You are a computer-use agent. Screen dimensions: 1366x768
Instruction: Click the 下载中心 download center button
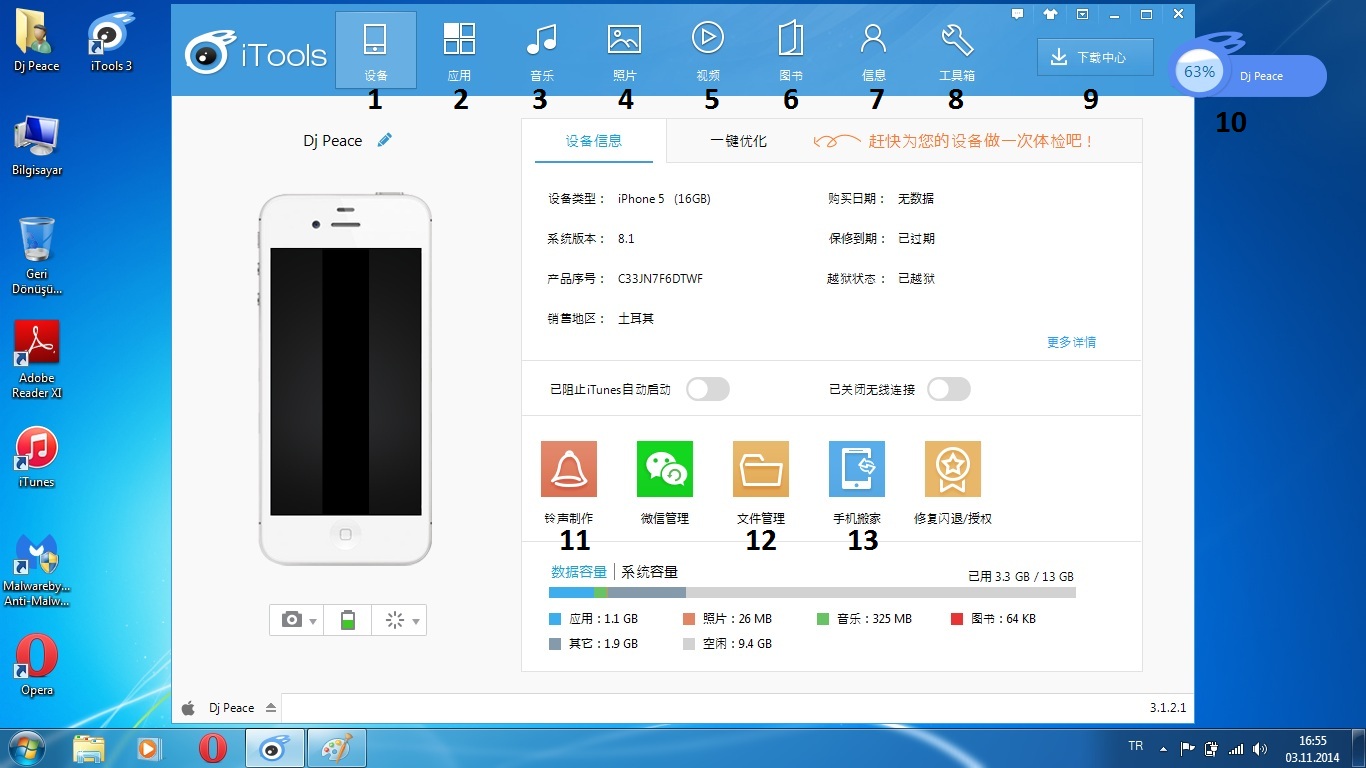1095,58
